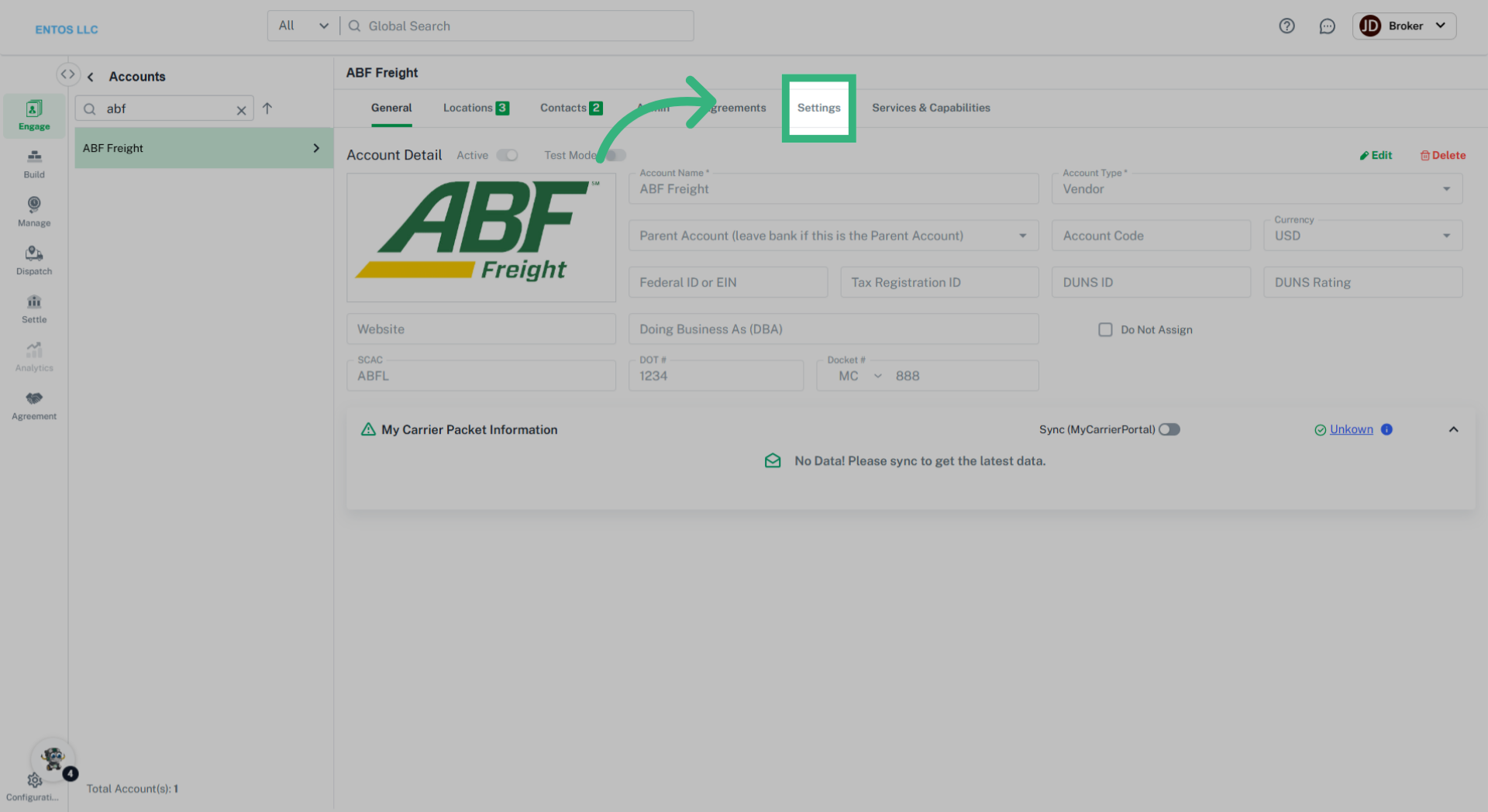The image size is (1488, 812).
Task: Collapse the sidebar with the code-bracket toggle
Action: [68, 74]
